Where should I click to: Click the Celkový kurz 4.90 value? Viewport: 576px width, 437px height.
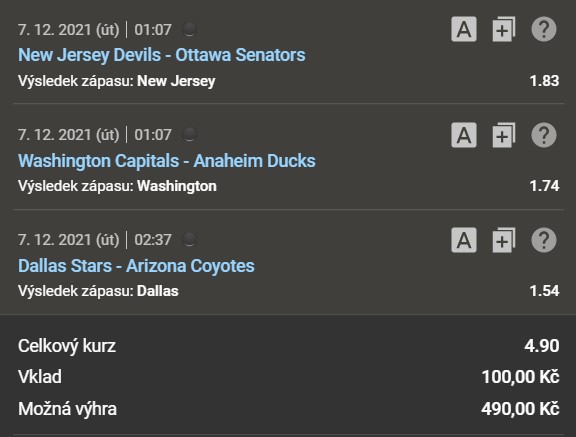(542, 346)
